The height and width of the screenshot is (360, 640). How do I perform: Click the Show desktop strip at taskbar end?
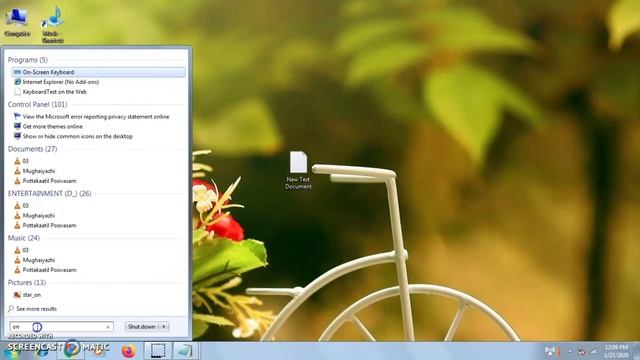point(636,351)
